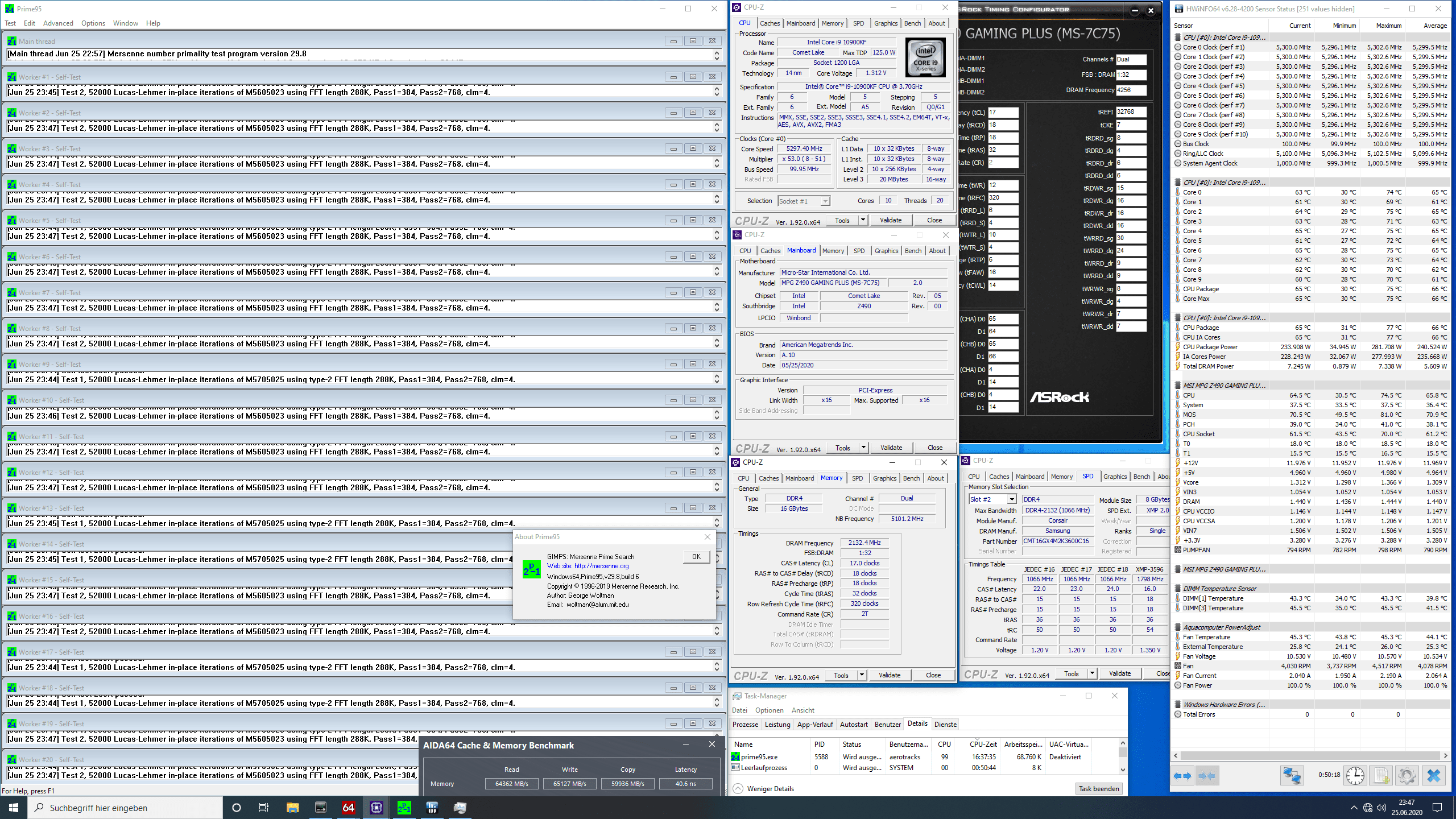Click the Intel Core i9 logo in CPU-Z
The image size is (1456, 819).
click(x=925, y=57)
